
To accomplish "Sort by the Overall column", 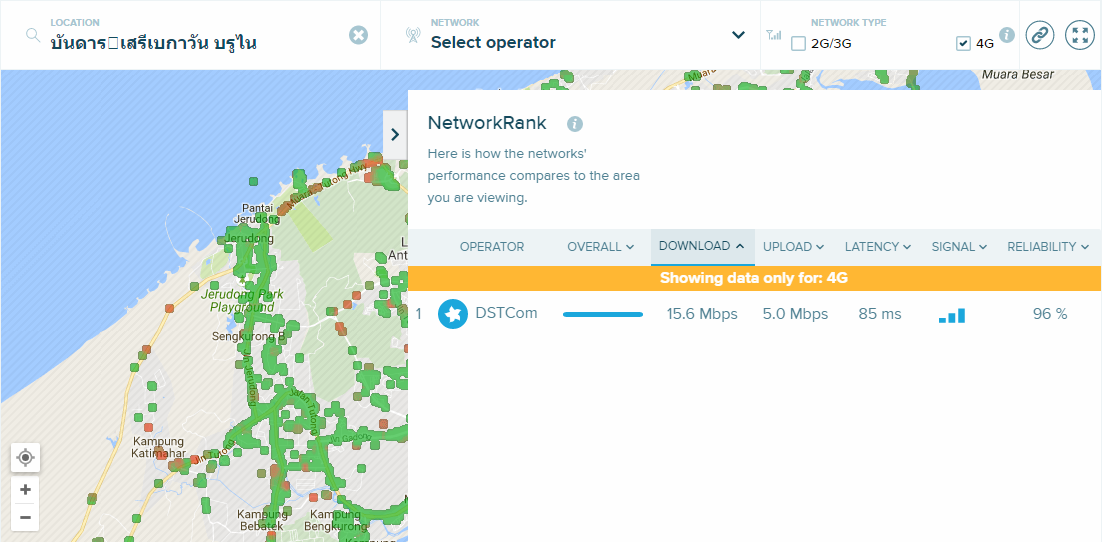I will [x=601, y=247].
